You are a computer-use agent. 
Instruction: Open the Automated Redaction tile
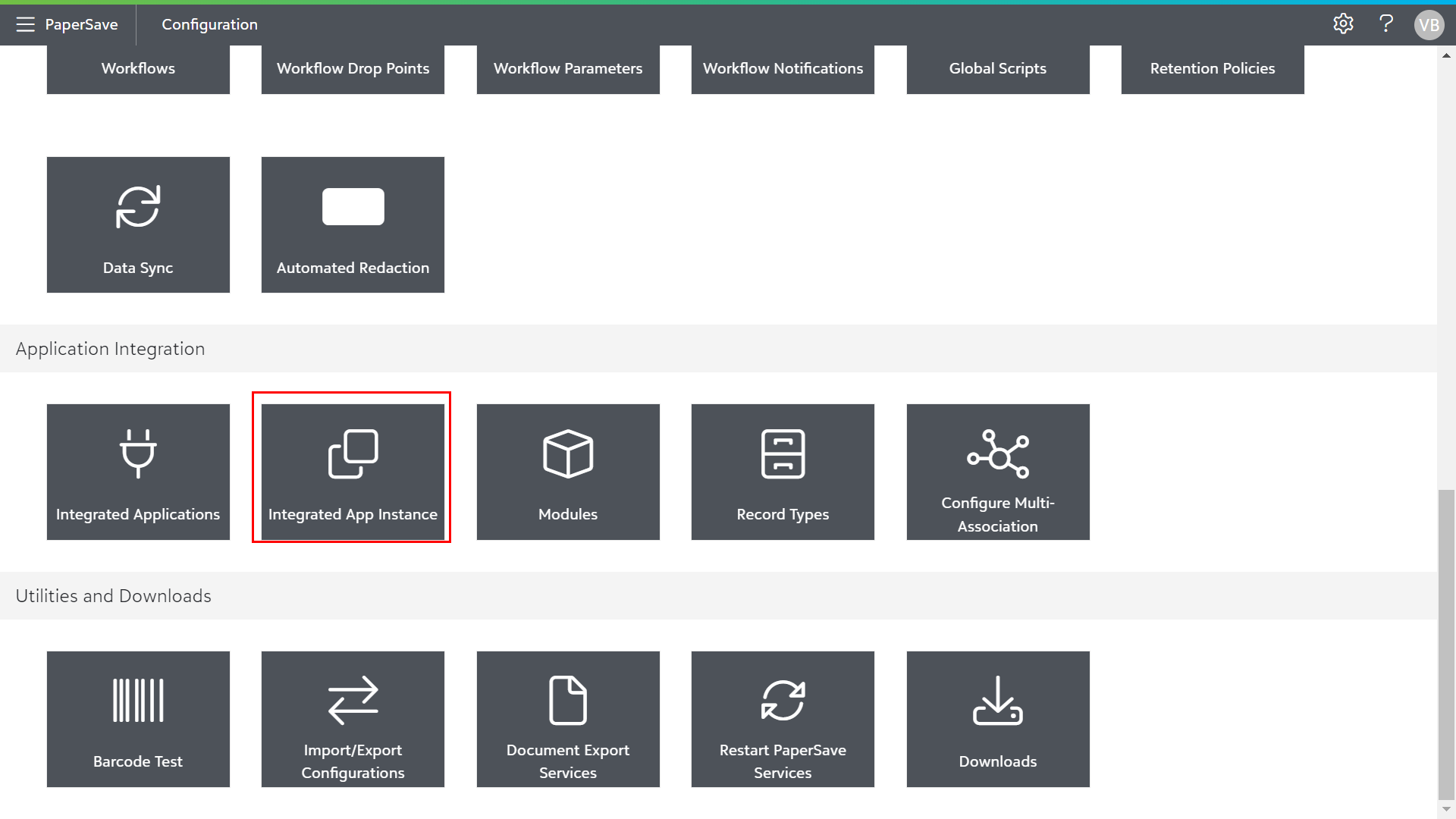353,224
